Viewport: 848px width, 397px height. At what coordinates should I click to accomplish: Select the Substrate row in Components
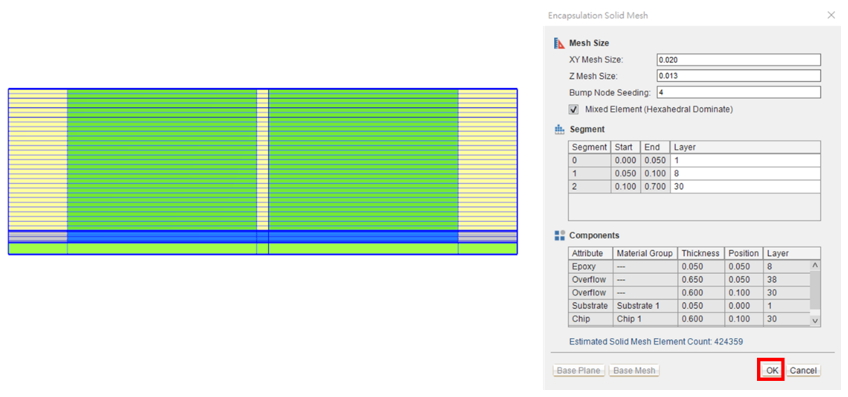689,306
